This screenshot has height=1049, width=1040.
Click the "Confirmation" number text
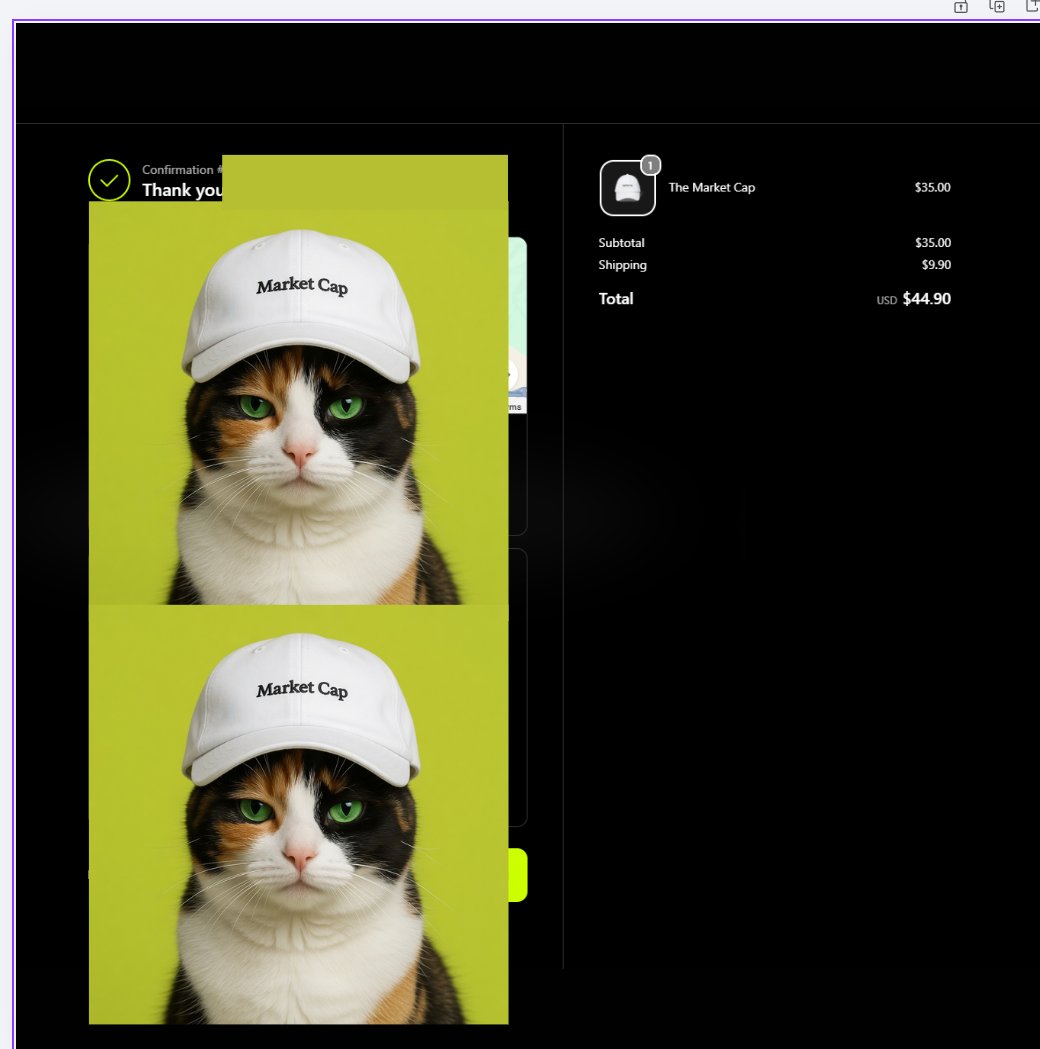click(182, 170)
